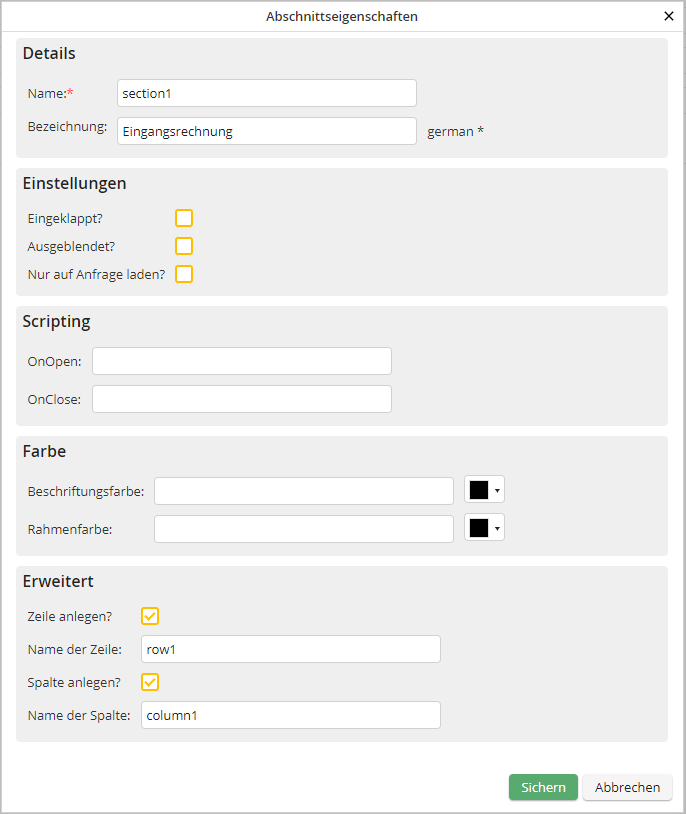Click the Bezeichnung text field
Screen dimensions: 686x814
pyautogui.click(x=266, y=131)
